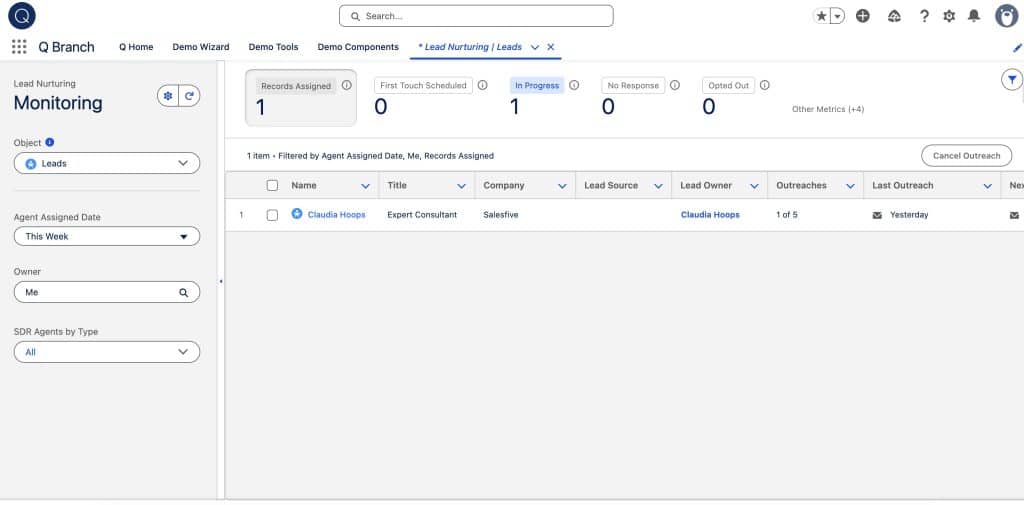Click the Favorites star icon
This screenshot has height=505, width=1024.
(x=821, y=16)
